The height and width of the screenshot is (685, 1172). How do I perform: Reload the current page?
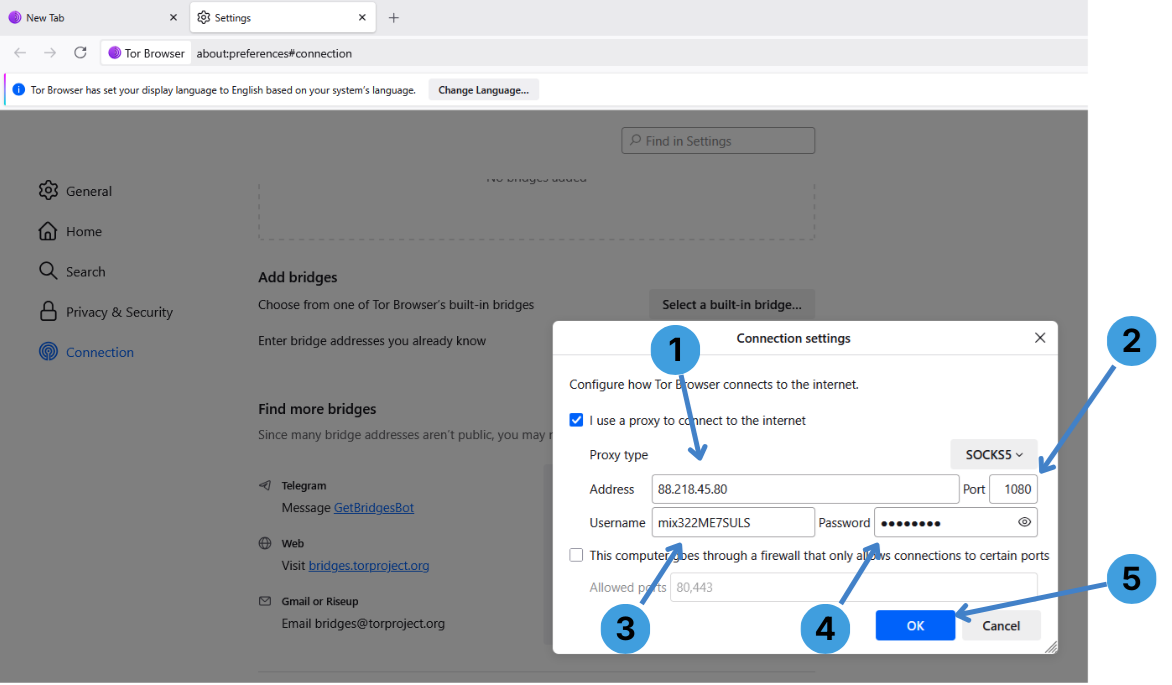pos(81,52)
